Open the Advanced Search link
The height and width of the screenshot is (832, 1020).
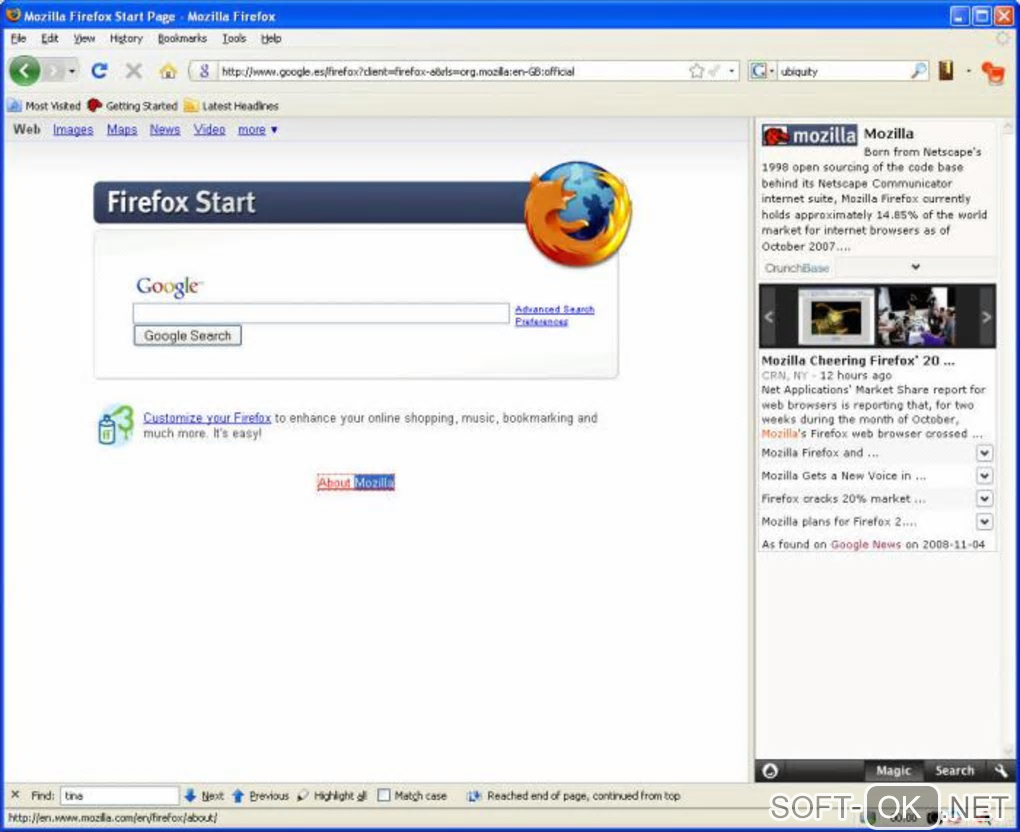pyautogui.click(x=554, y=309)
